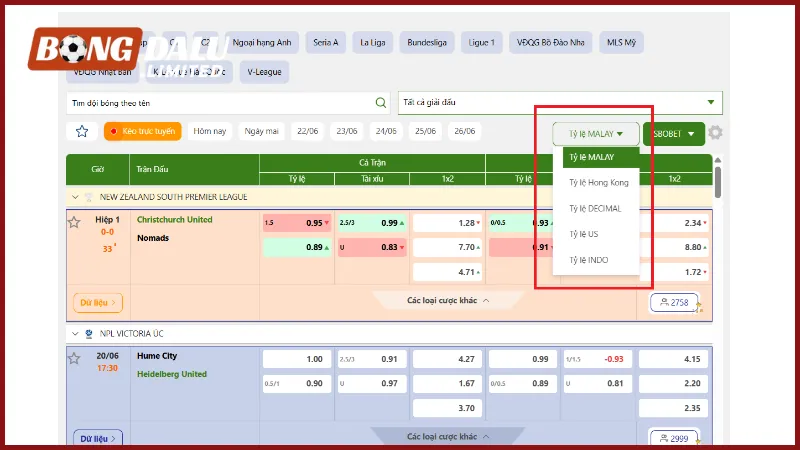Select Tỷ lệ MALAY option

pos(601,157)
